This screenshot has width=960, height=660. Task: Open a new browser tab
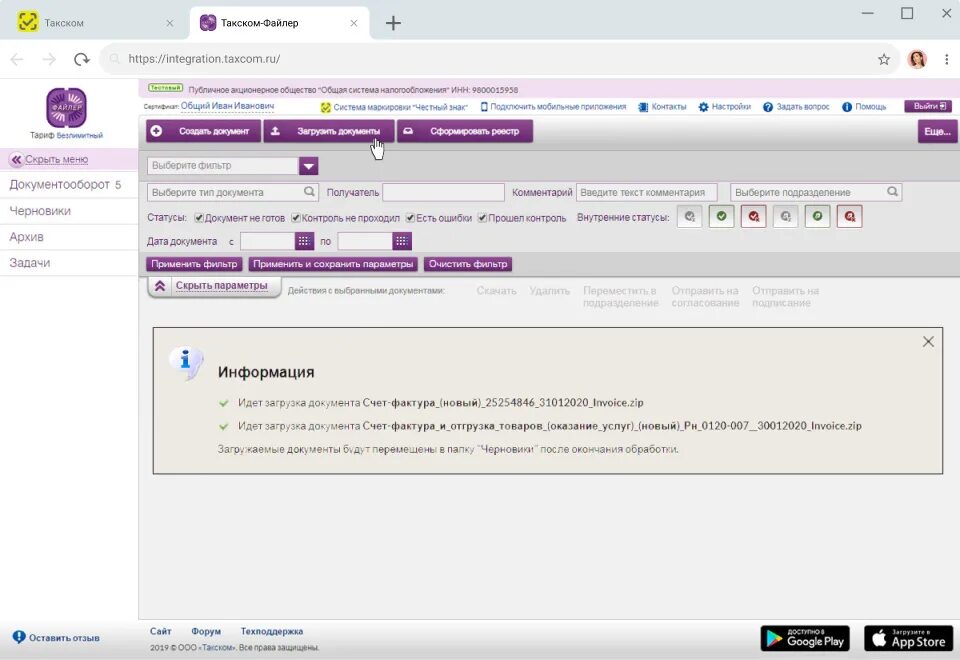[393, 23]
